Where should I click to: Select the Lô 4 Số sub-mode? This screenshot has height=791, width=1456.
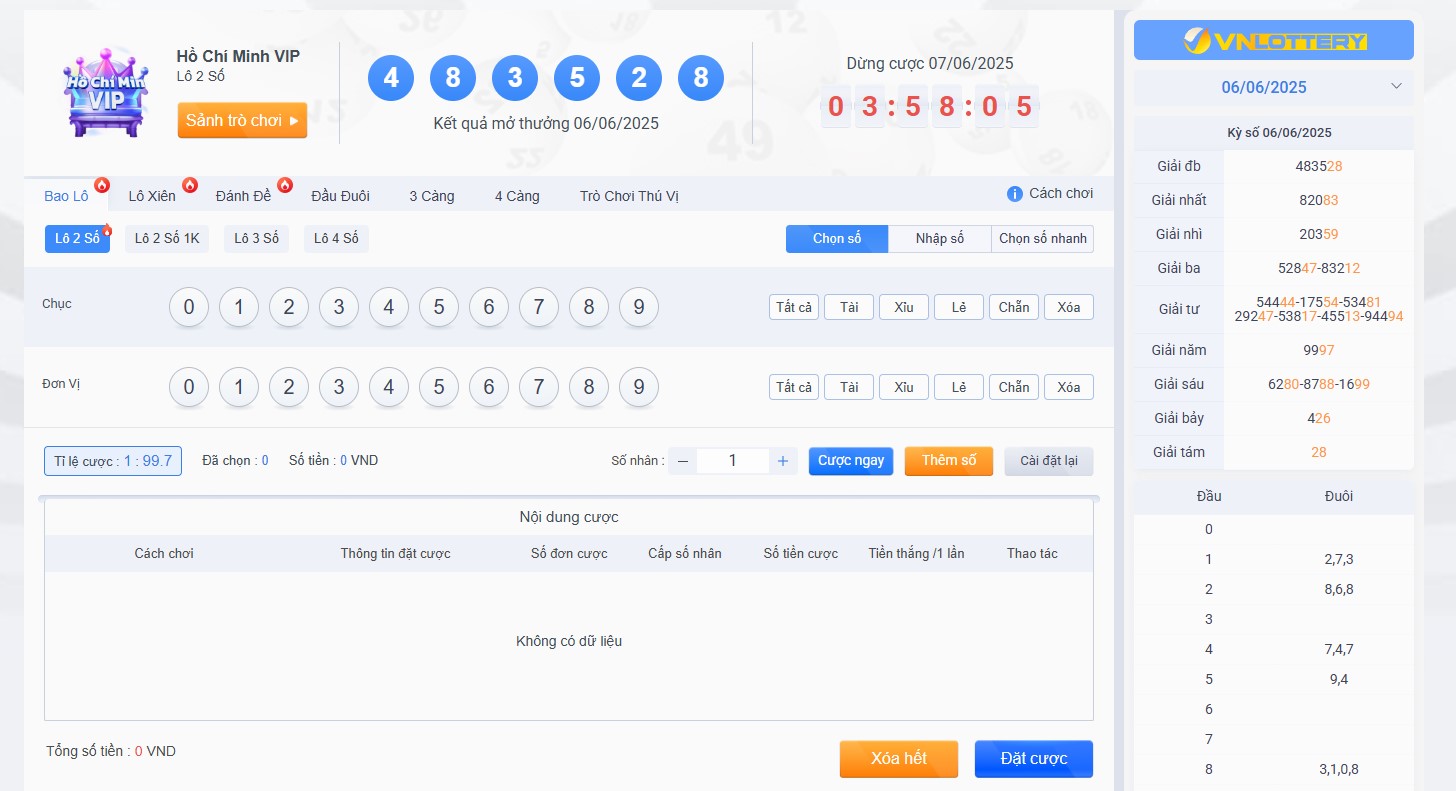point(336,239)
